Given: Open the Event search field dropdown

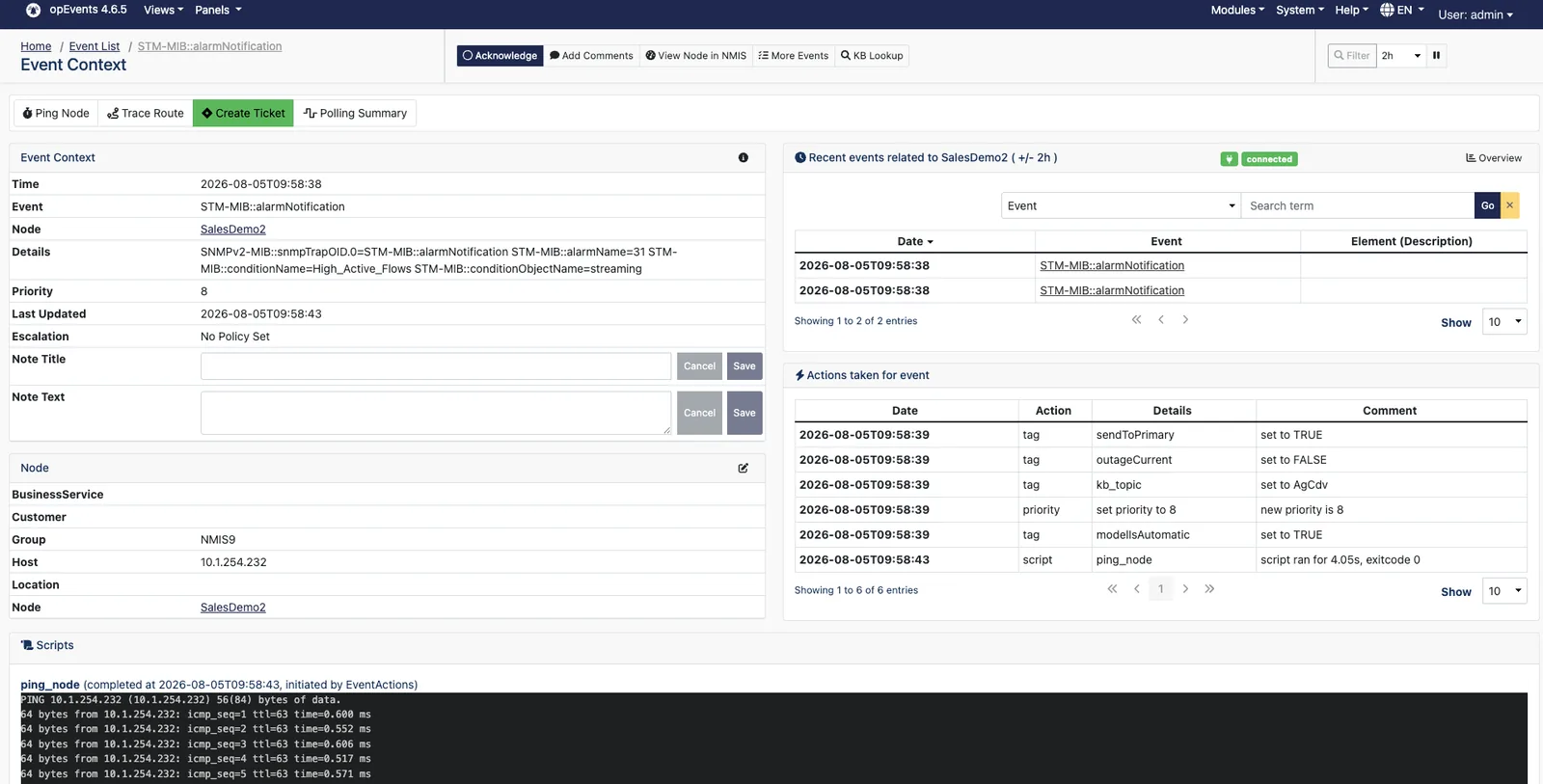Looking at the screenshot, I should click(1121, 205).
